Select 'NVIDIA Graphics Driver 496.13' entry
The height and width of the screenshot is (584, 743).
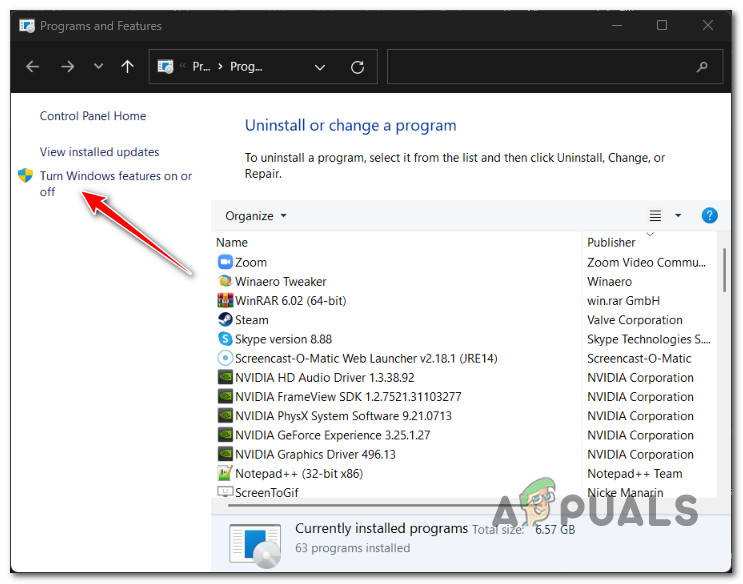click(315, 454)
